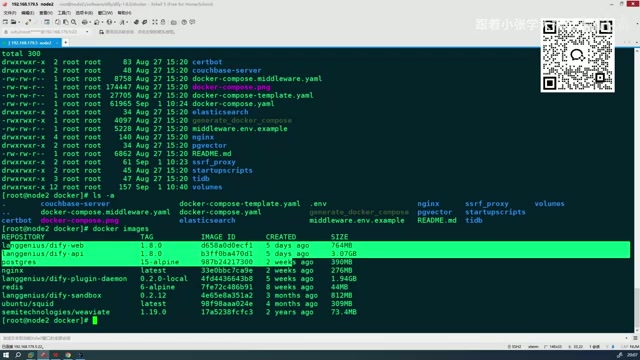Expand the Font dropdown arrow
Screen dimensions: 640x360
point(127,22)
